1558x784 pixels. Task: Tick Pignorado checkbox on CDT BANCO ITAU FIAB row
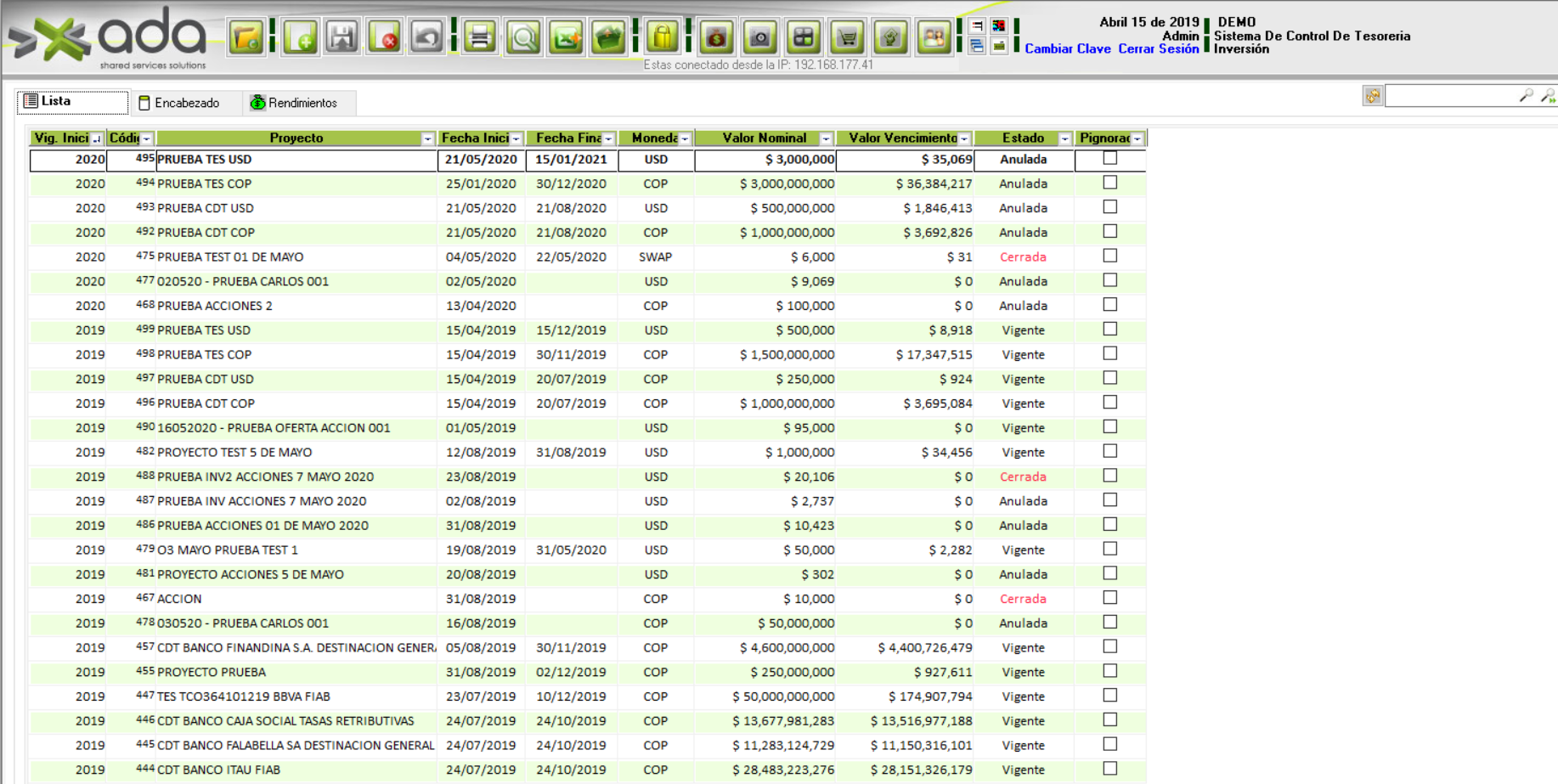pyautogui.click(x=1109, y=769)
